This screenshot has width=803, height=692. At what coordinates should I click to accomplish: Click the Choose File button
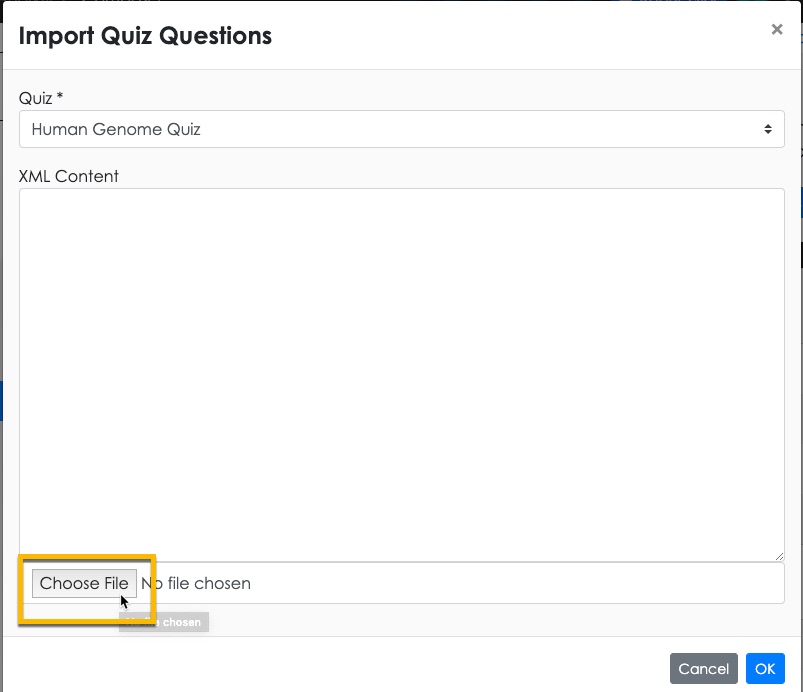point(84,583)
